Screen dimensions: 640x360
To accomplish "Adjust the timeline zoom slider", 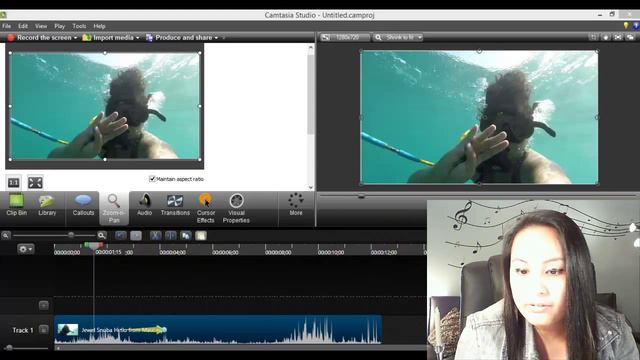I will (x=71, y=235).
